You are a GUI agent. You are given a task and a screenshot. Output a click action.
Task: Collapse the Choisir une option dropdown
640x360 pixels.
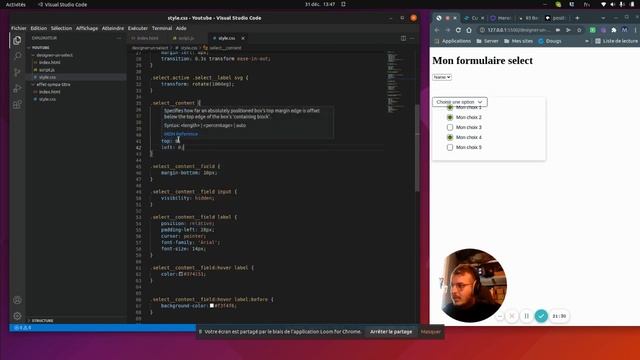coord(460,102)
